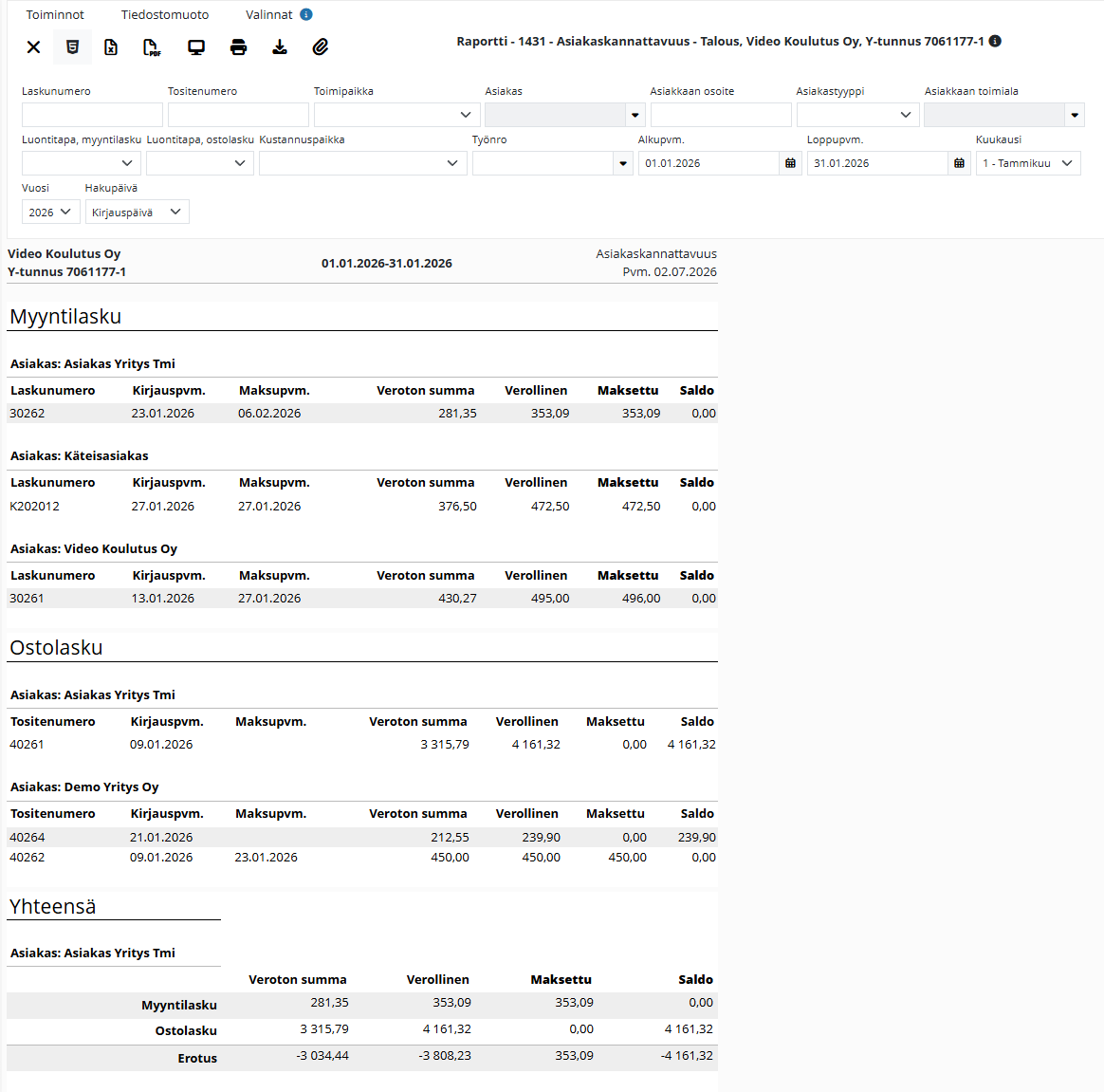Open the Loppupvm. calendar picker
The height and width of the screenshot is (1092, 1104).
pos(959,163)
